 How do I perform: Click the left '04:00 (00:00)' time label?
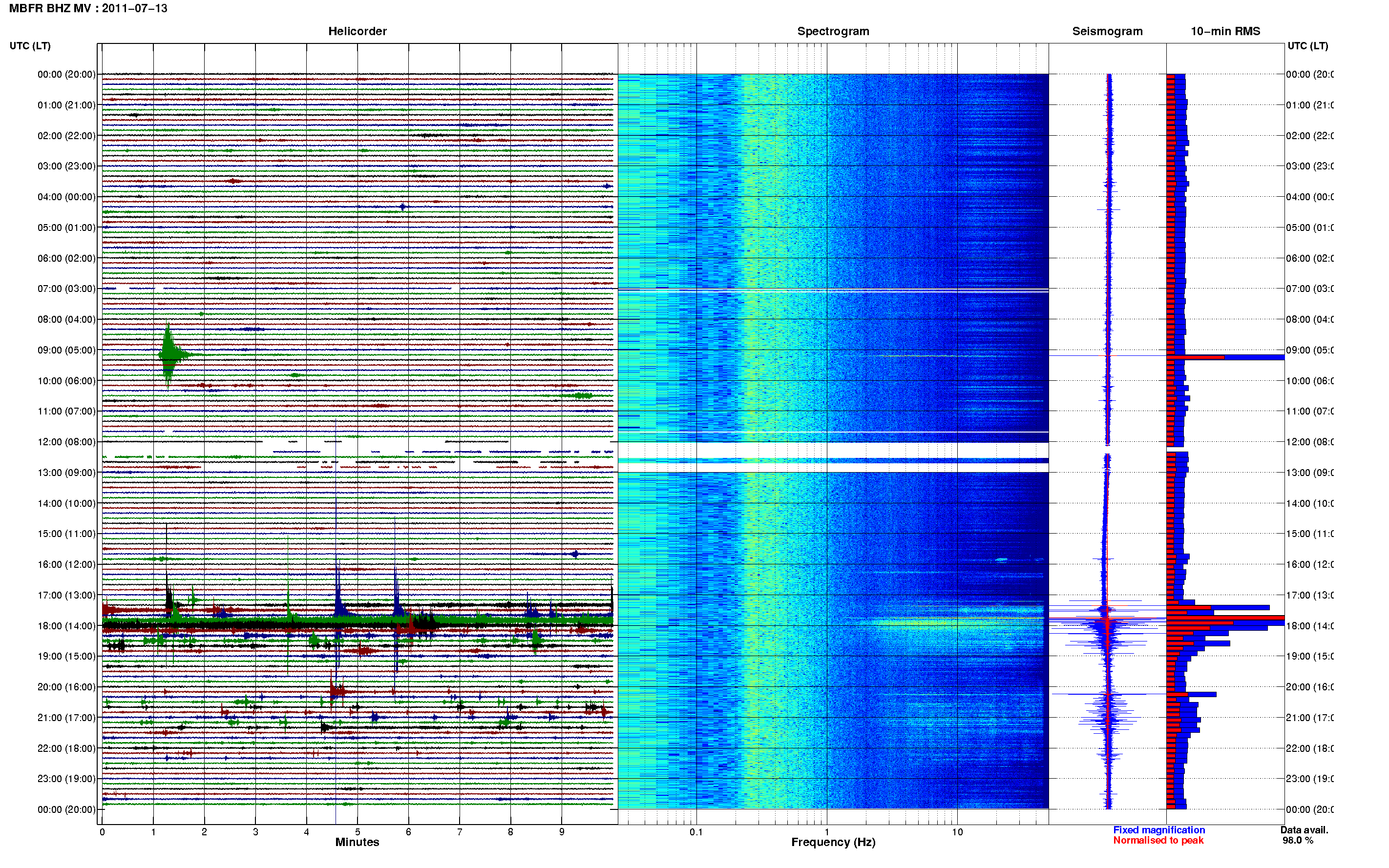coord(66,197)
